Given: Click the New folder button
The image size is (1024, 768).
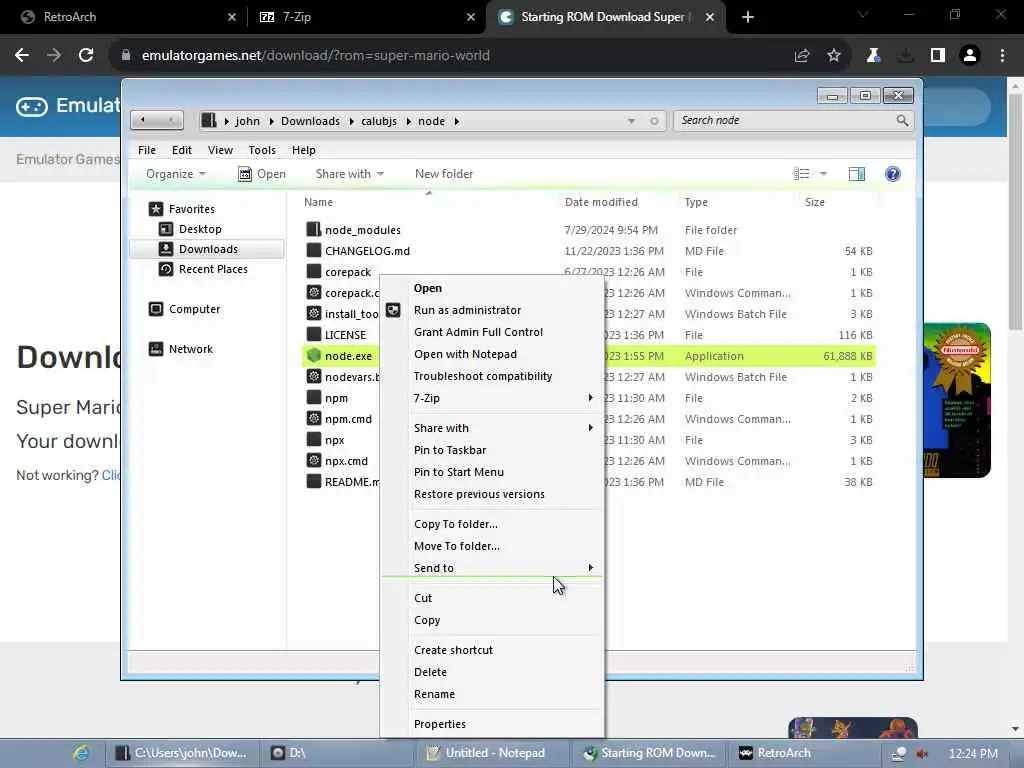Looking at the screenshot, I should pos(444,174).
